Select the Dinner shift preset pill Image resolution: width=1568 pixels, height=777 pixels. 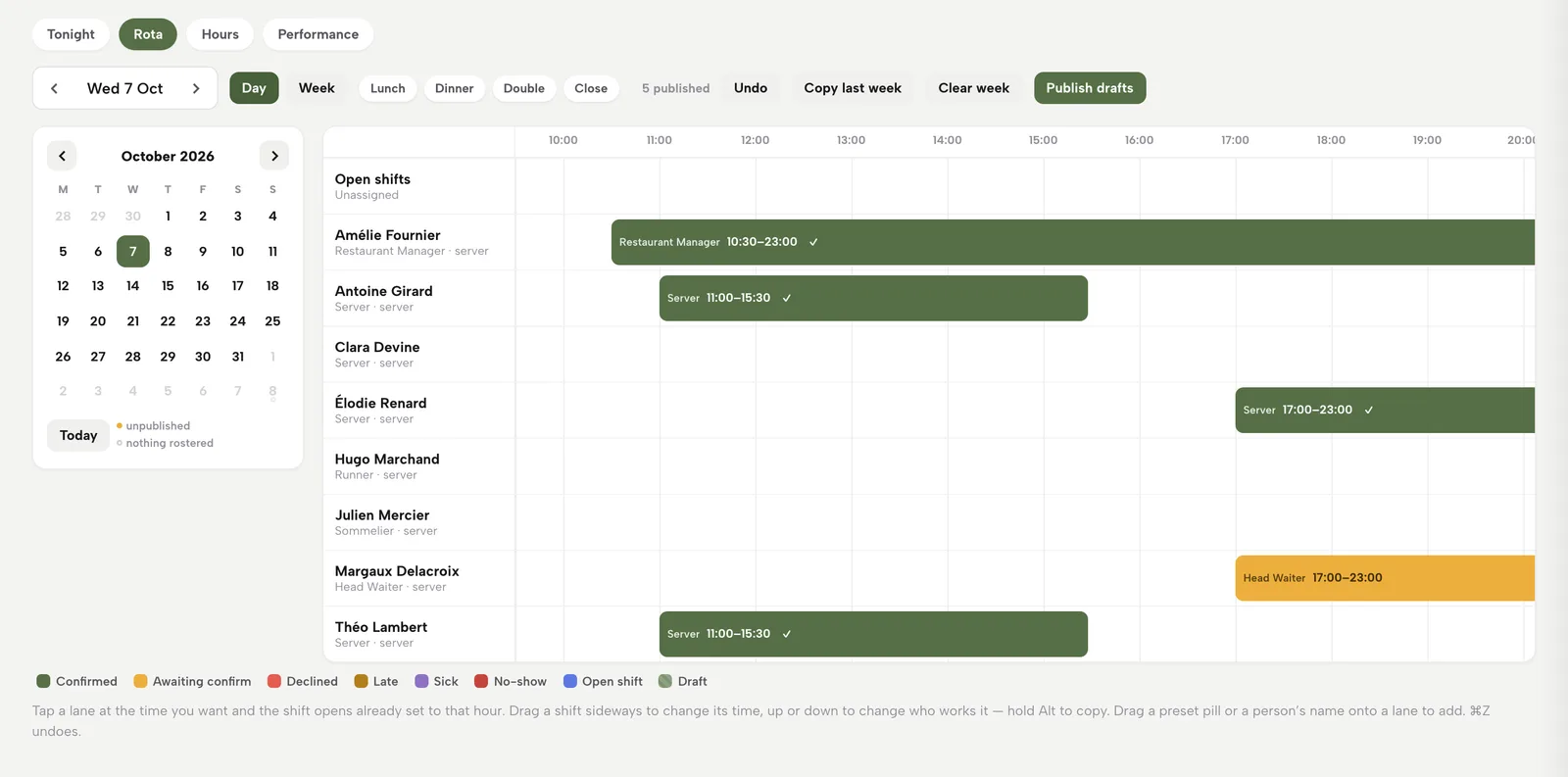[x=455, y=88]
